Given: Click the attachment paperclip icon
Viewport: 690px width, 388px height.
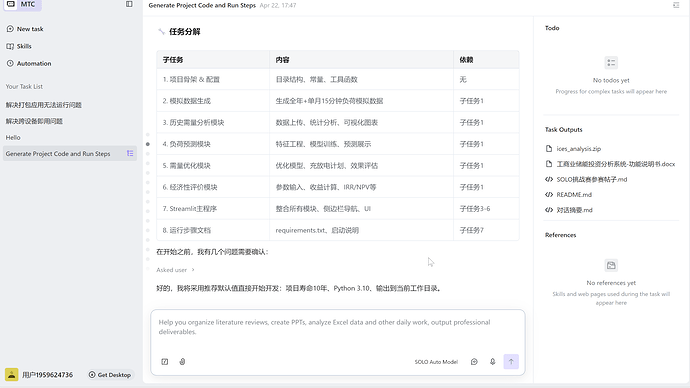Looking at the screenshot, I should click(182, 362).
